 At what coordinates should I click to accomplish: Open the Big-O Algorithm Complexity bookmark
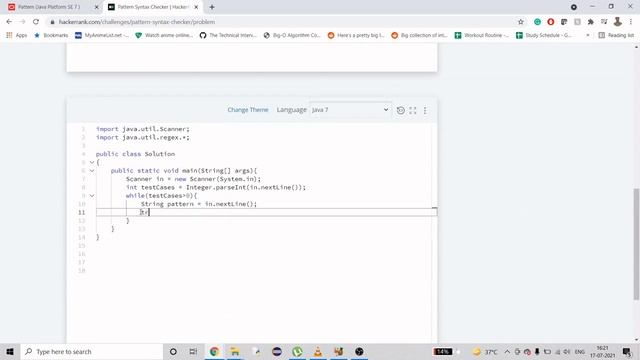pos(292,35)
